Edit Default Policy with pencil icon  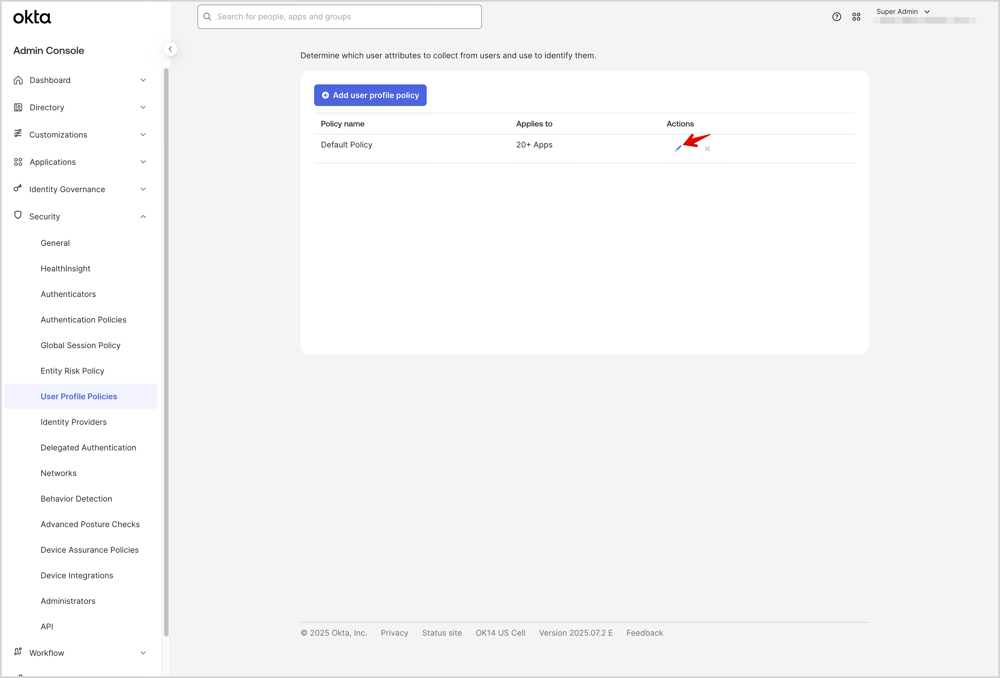click(678, 149)
